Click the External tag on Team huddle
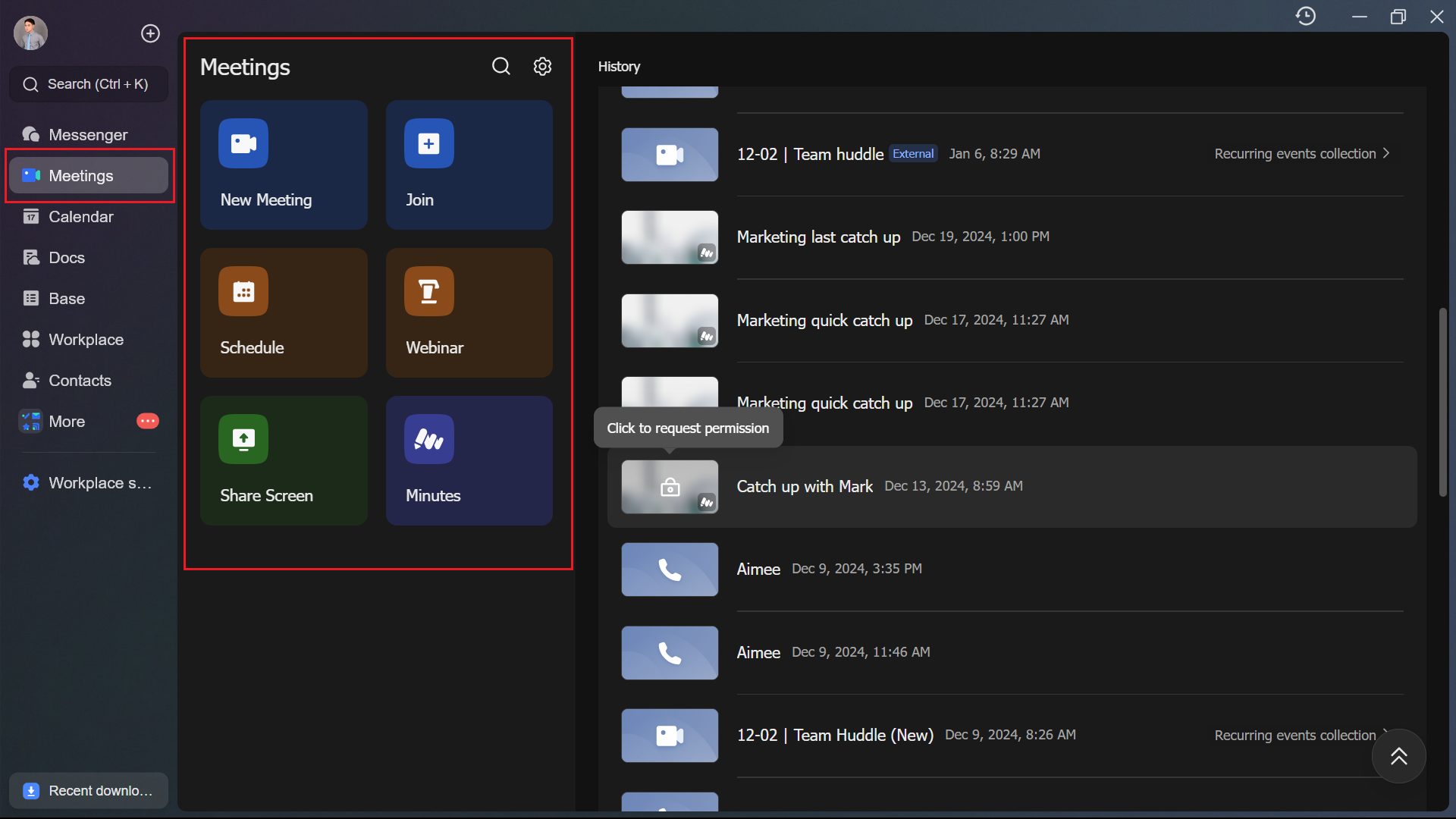 (913, 154)
